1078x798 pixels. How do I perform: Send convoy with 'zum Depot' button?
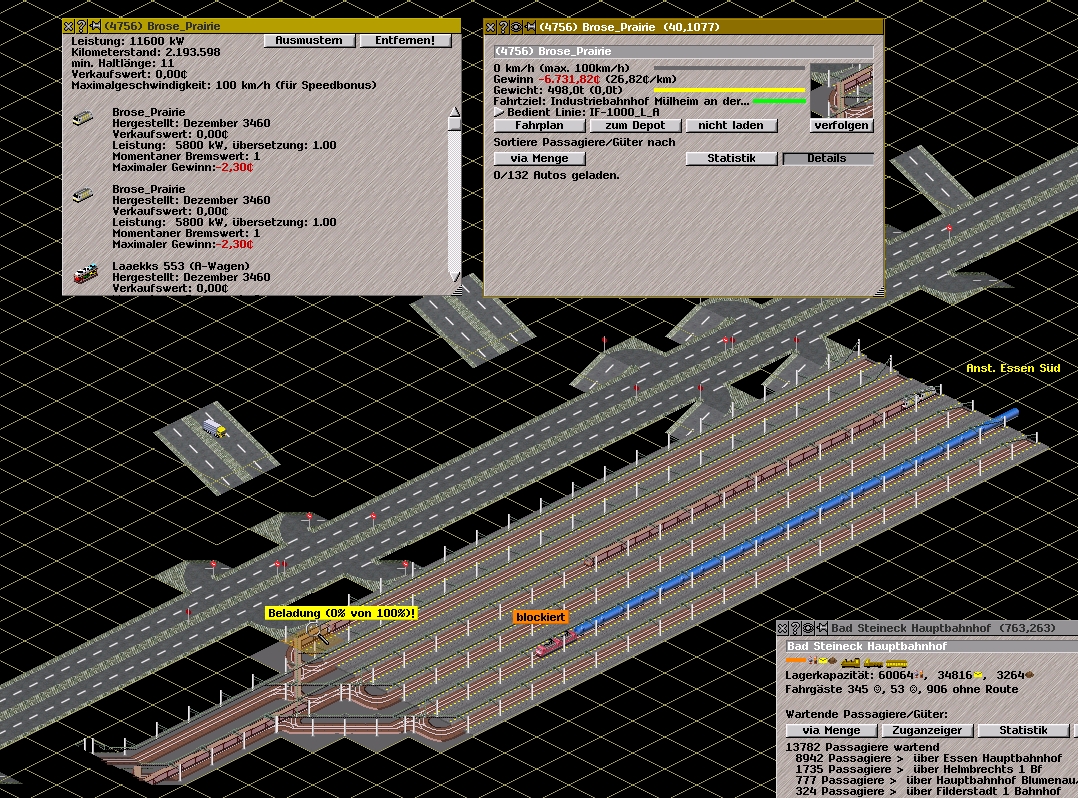[x=635, y=126]
